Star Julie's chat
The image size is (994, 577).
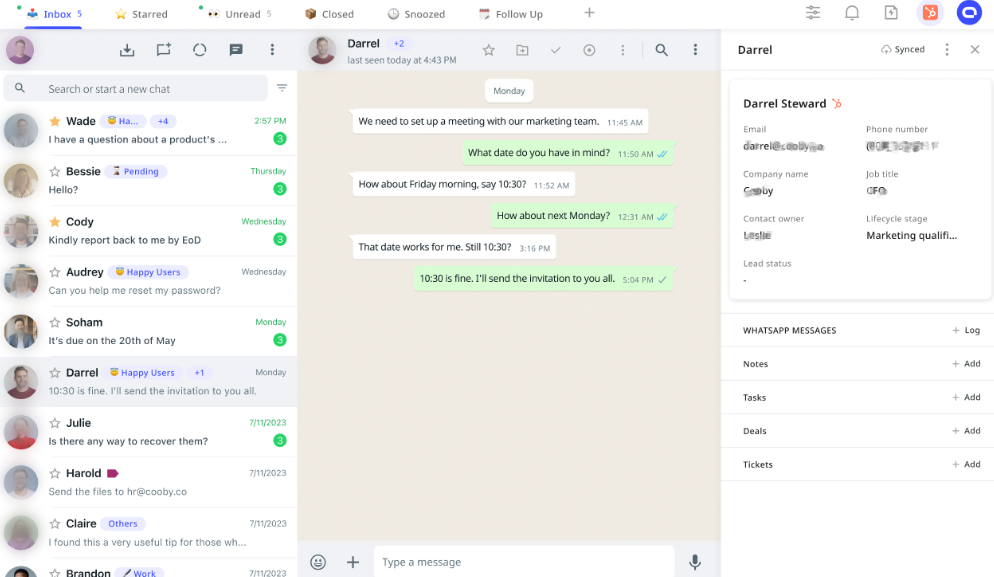55,423
